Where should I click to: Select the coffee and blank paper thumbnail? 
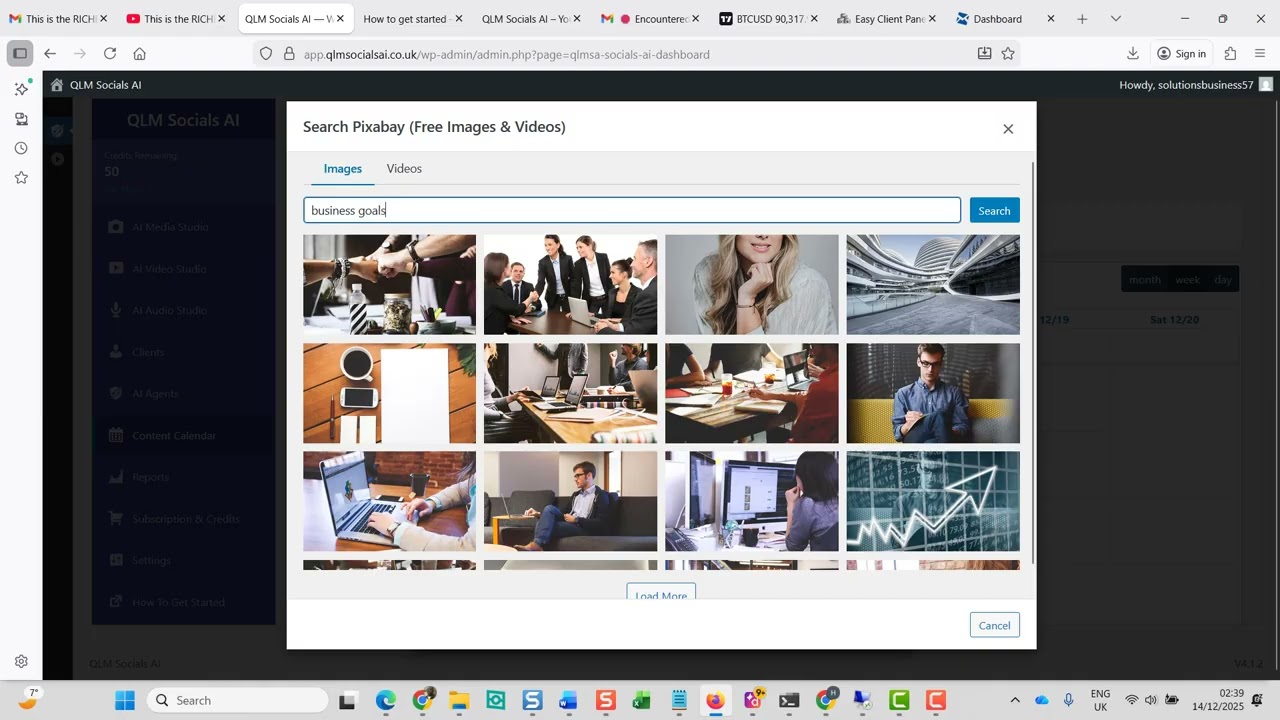[x=389, y=393]
